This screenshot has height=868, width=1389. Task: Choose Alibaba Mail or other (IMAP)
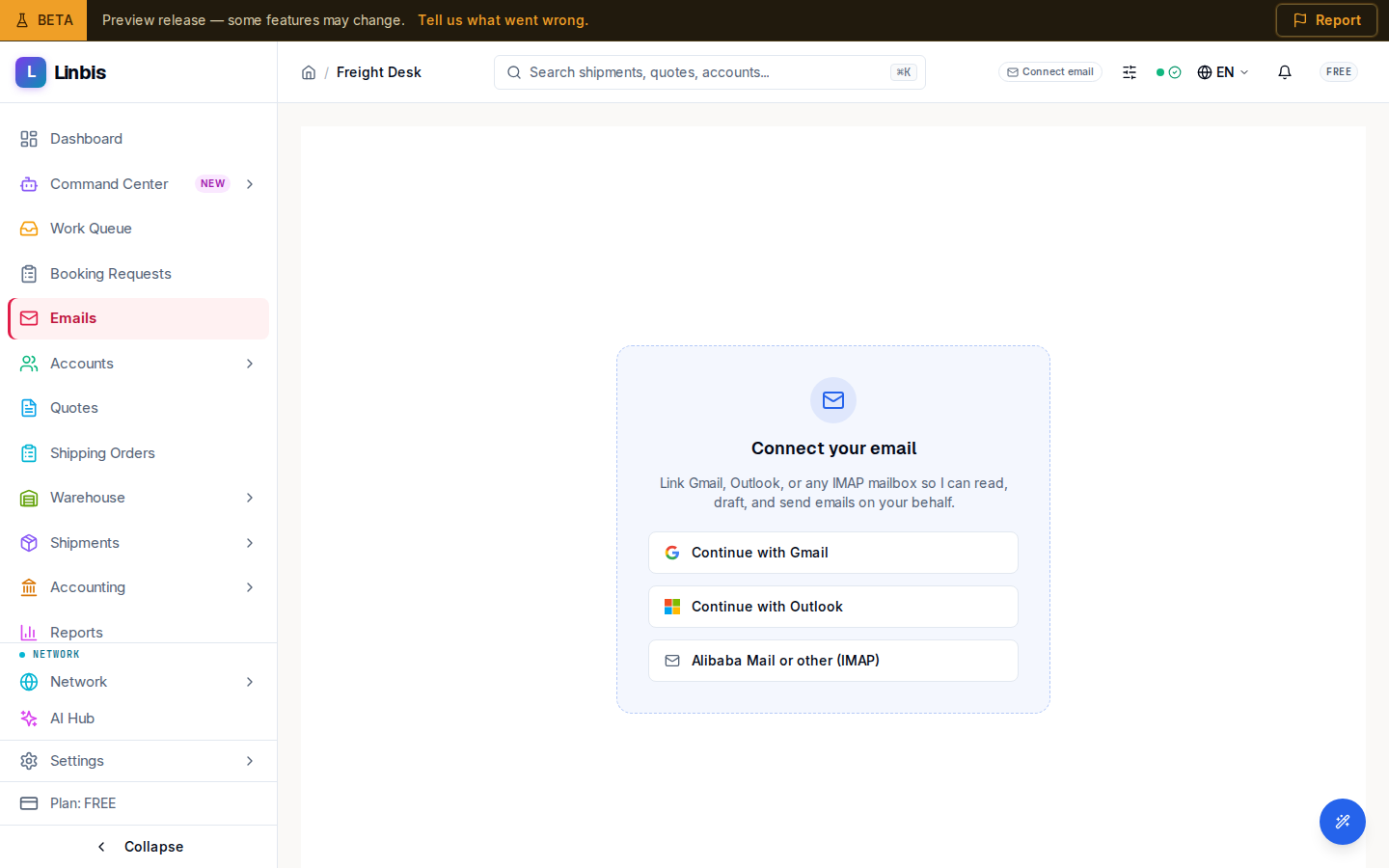[x=833, y=661]
